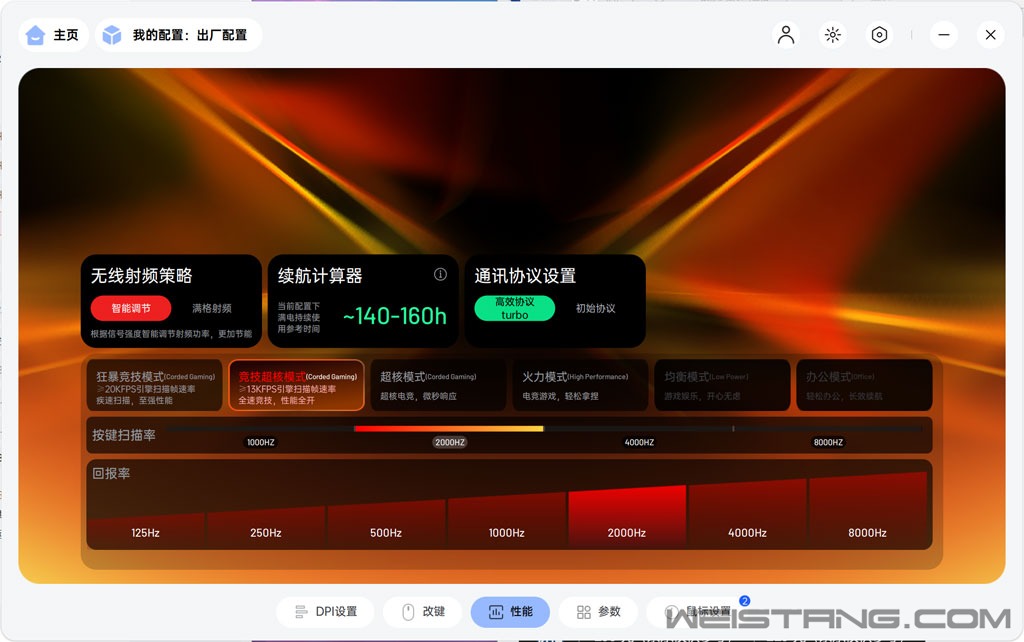Go to 主页 home button
The width and height of the screenshot is (1024, 642).
click(52, 35)
